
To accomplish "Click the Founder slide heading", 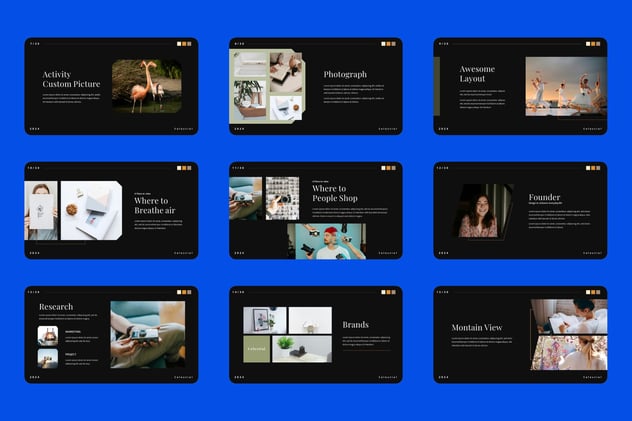I will tap(544, 197).
